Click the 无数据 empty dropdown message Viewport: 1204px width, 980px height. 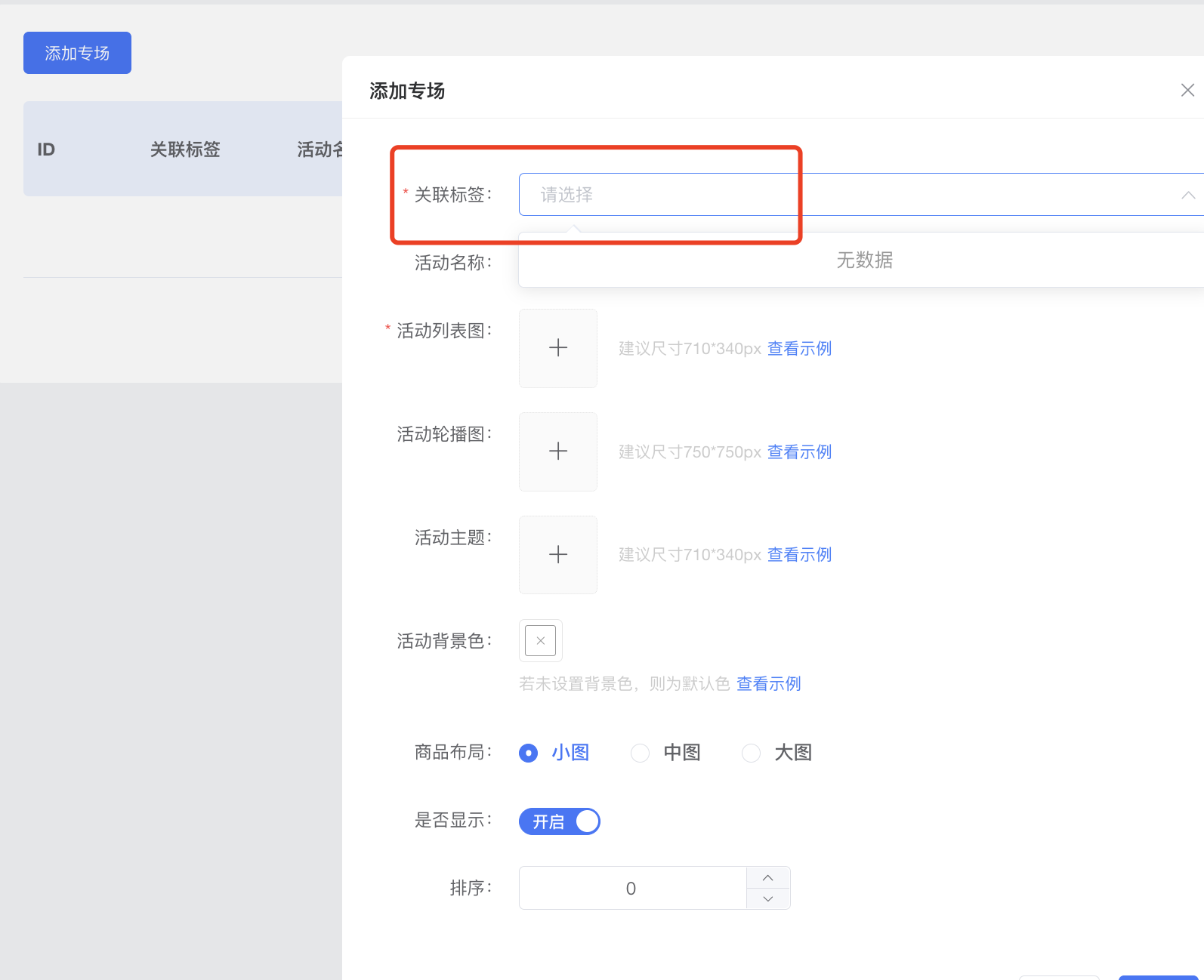click(864, 260)
